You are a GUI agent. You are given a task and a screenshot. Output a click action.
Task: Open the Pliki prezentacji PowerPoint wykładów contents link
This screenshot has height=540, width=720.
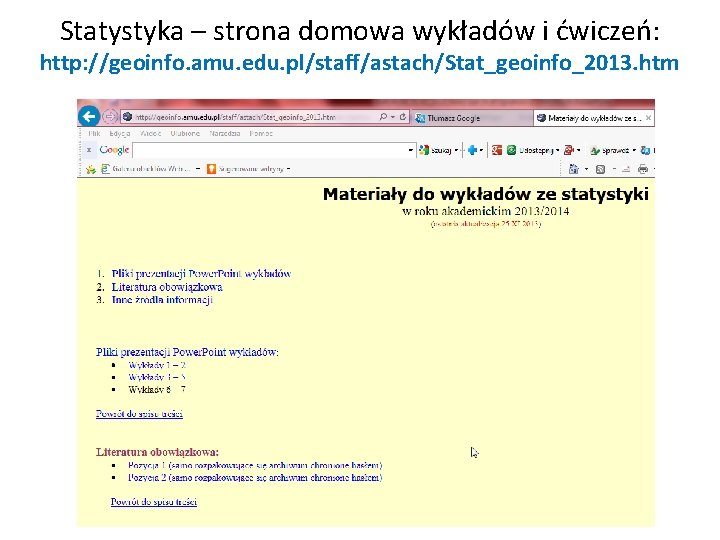(x=201, y=274)
